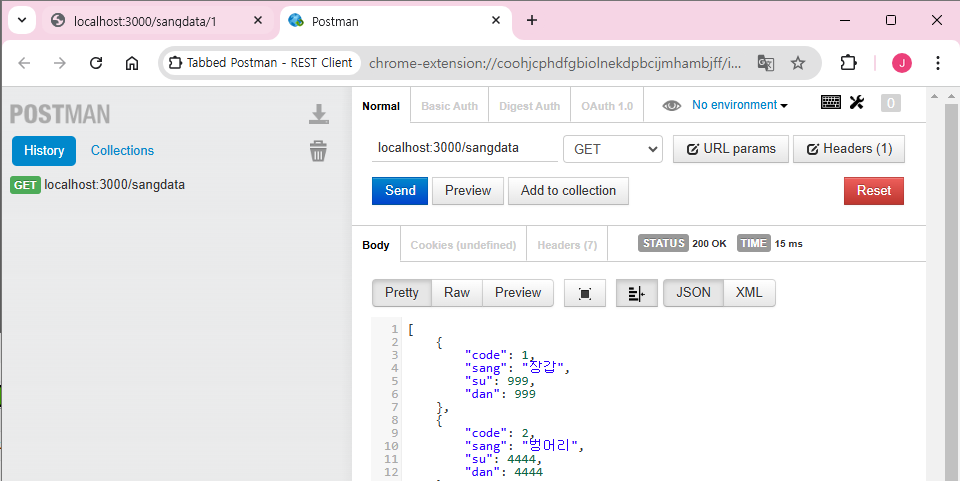Viewport: 960px width, 481px height.
Task: Click the POSTMAN logo text
Action: pyautogui.click(x=60, y=114)
